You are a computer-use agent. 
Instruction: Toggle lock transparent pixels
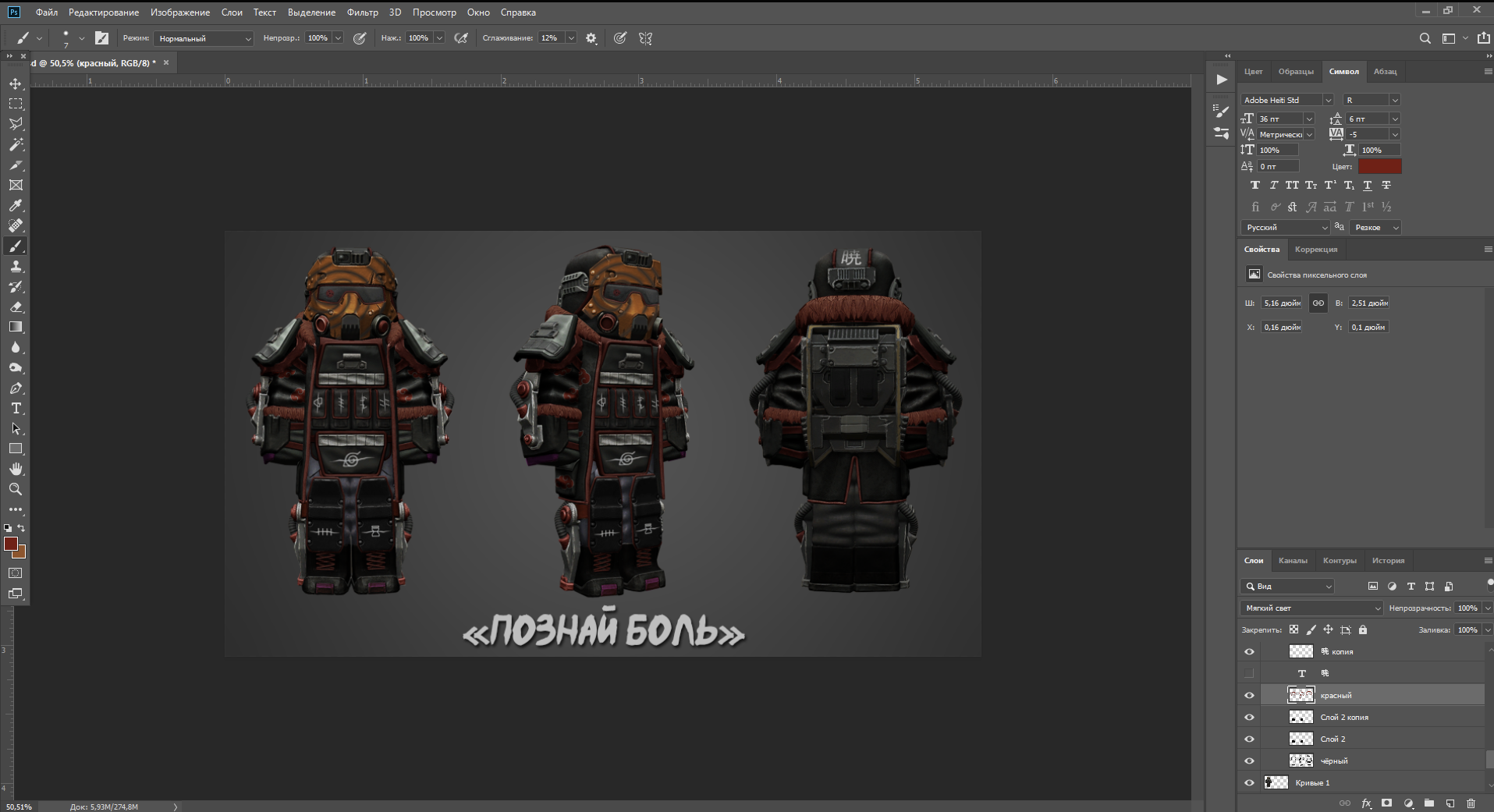tap(1293, 629)
